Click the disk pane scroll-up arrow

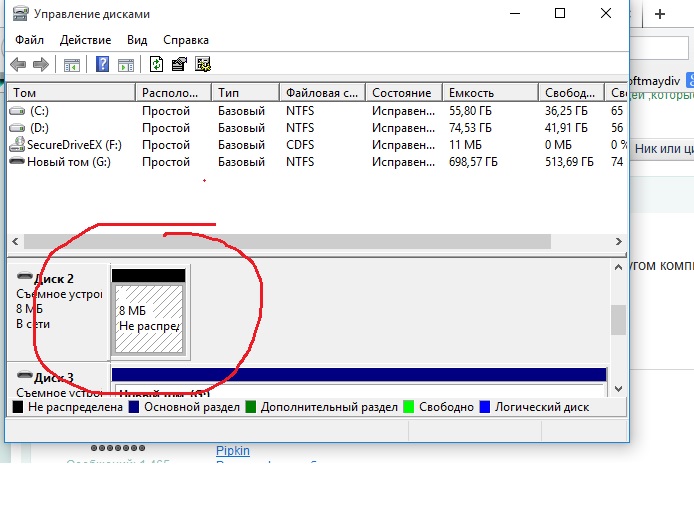pos(618,267)
